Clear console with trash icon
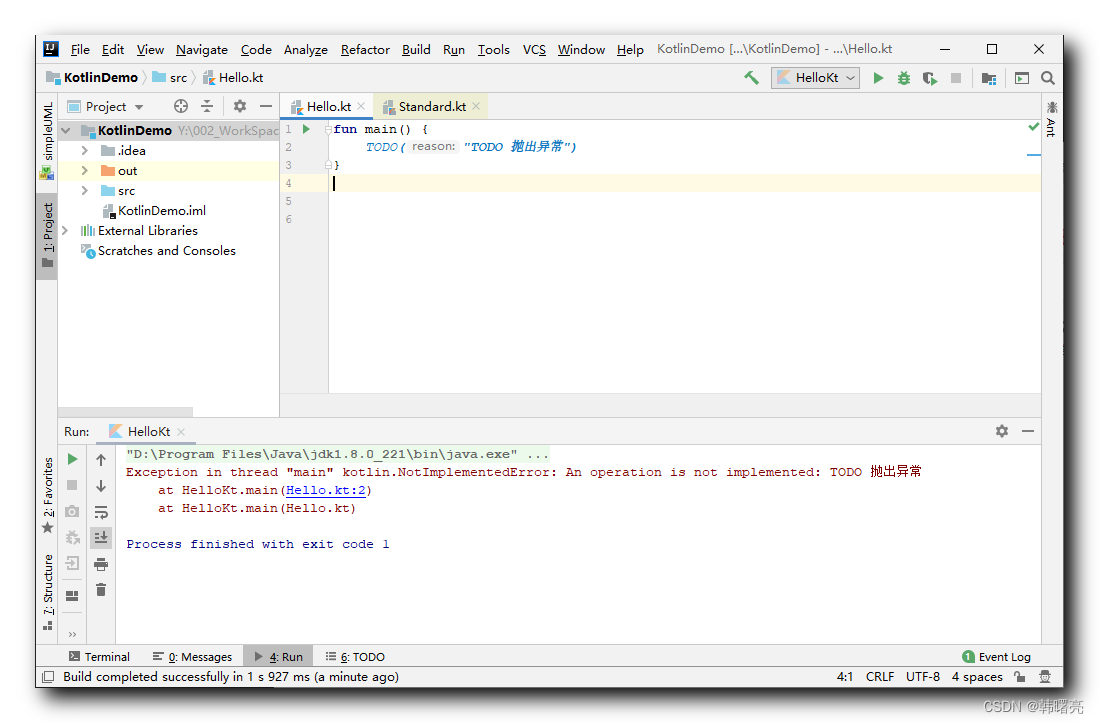This screenshot has height=723, width=1099. click(x=101, y=590)
